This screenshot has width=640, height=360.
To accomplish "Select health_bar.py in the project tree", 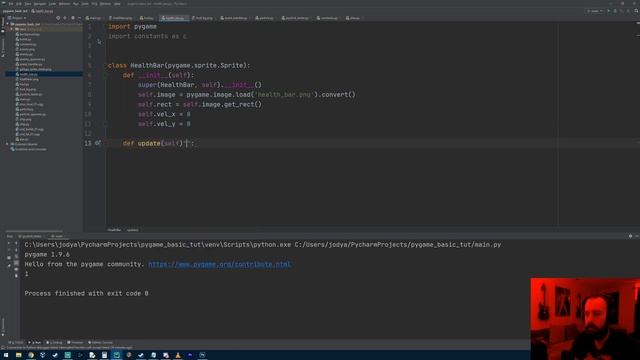I will pos(29,74).
